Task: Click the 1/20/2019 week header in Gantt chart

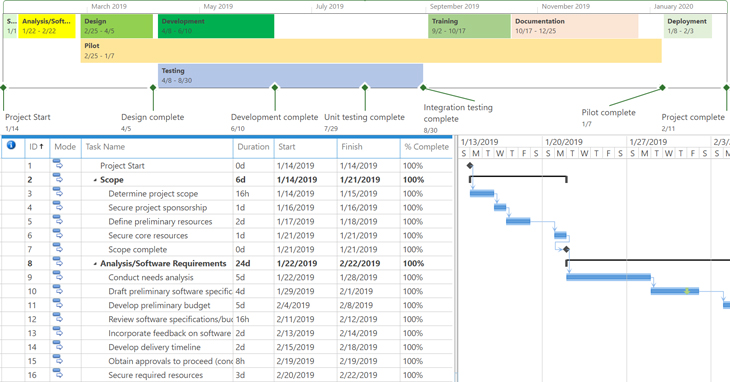Action: coord(584,141)
